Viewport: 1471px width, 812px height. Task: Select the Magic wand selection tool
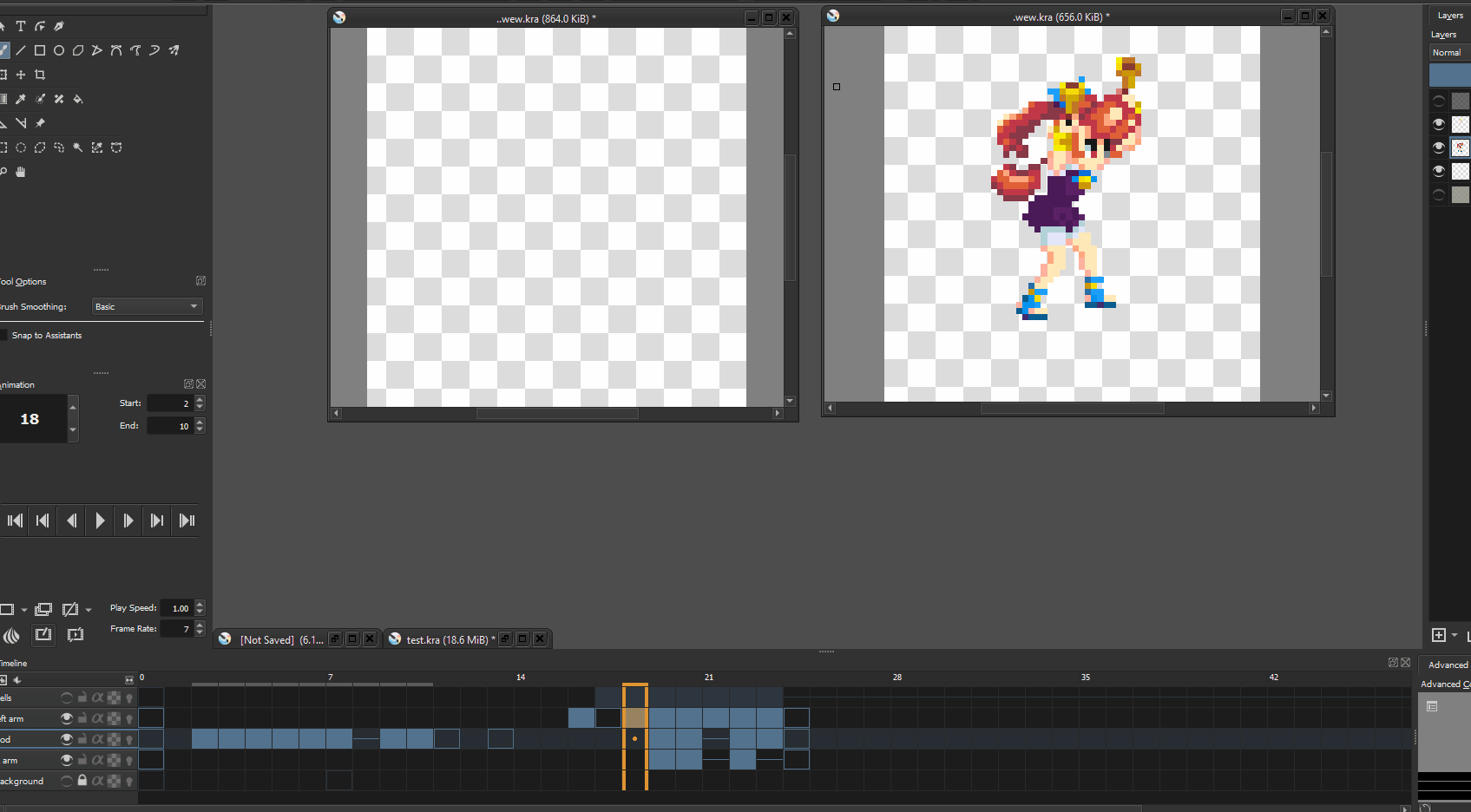point(78,147)
